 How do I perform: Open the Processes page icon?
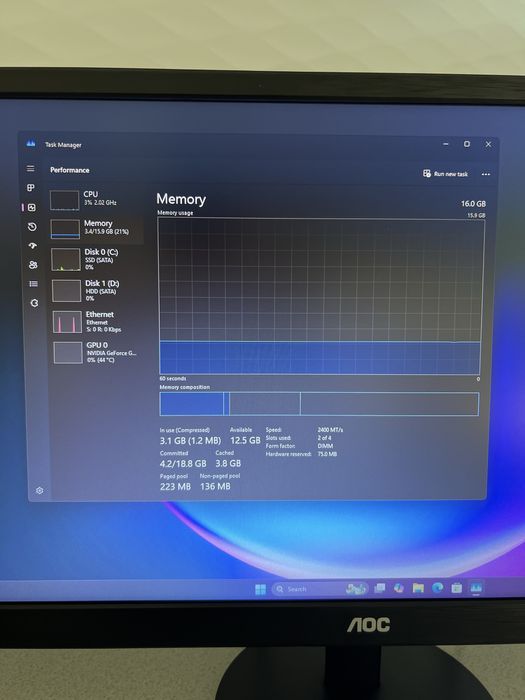click(31, 188)
